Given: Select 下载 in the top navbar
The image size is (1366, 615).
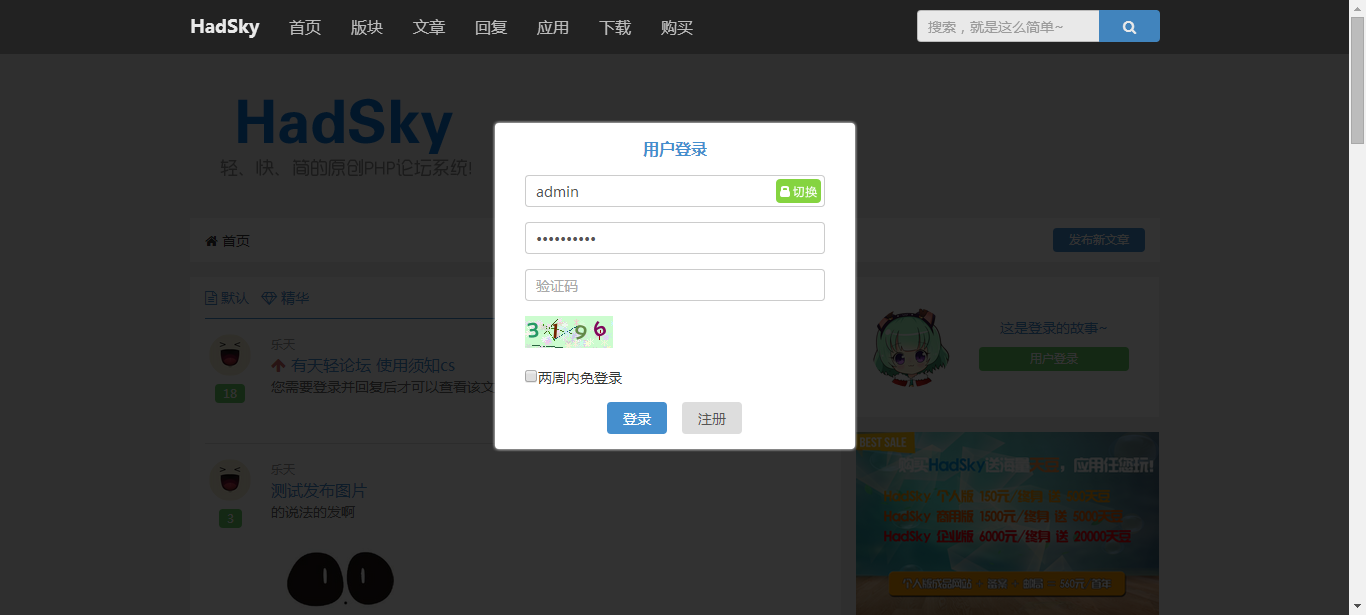Looking at the screenshot, I should 615,27.
